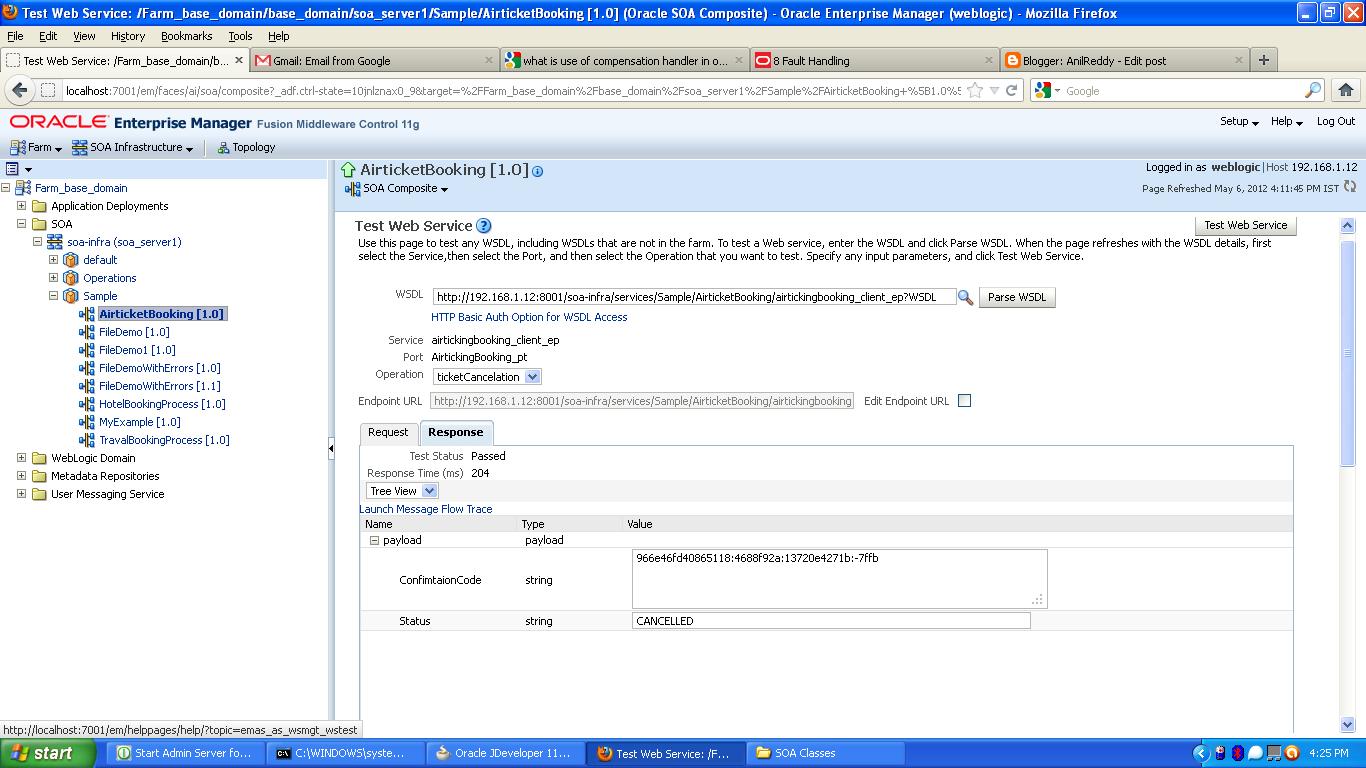Click the ConfimtaionCode value text area

click(x=839, y=579)
